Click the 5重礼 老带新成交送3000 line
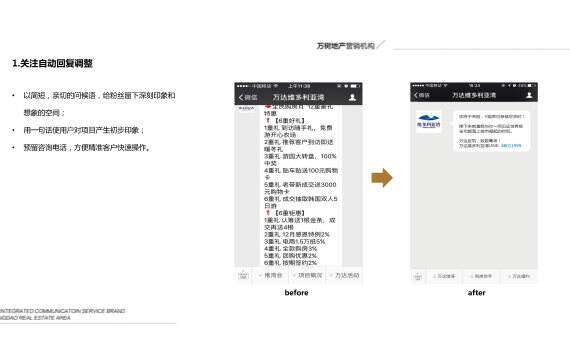Viewport: 570px width, 360px height. click(x=300, y=185)
